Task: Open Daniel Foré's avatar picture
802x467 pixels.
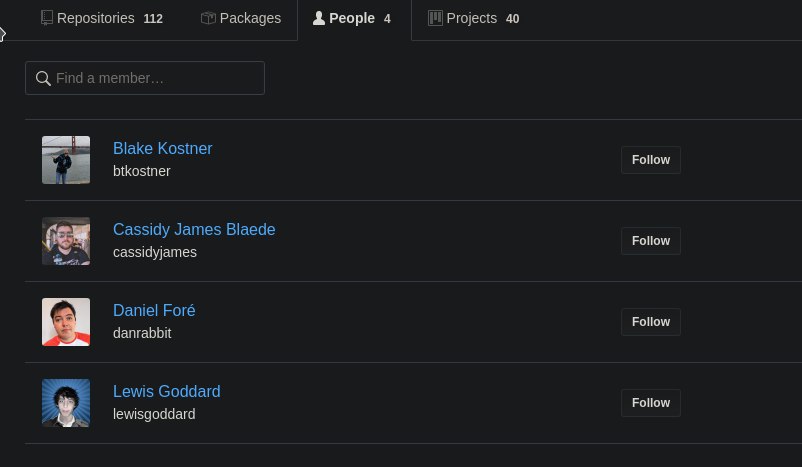Action: (x=66, y=322)
